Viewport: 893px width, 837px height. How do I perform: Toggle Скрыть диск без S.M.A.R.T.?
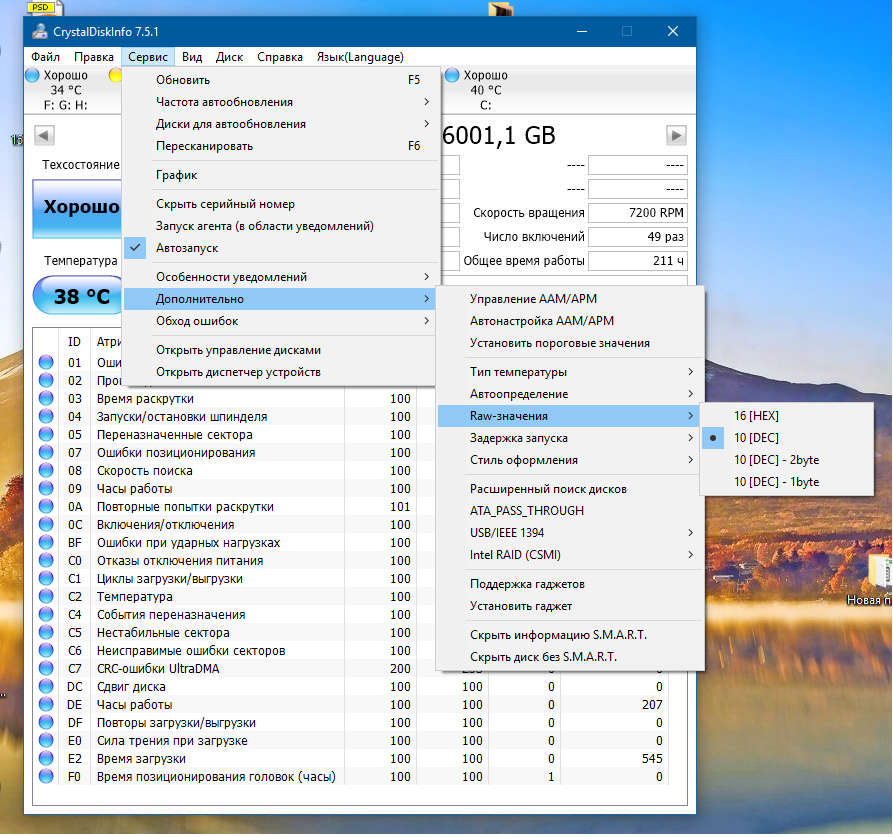[x=570, y=657]
